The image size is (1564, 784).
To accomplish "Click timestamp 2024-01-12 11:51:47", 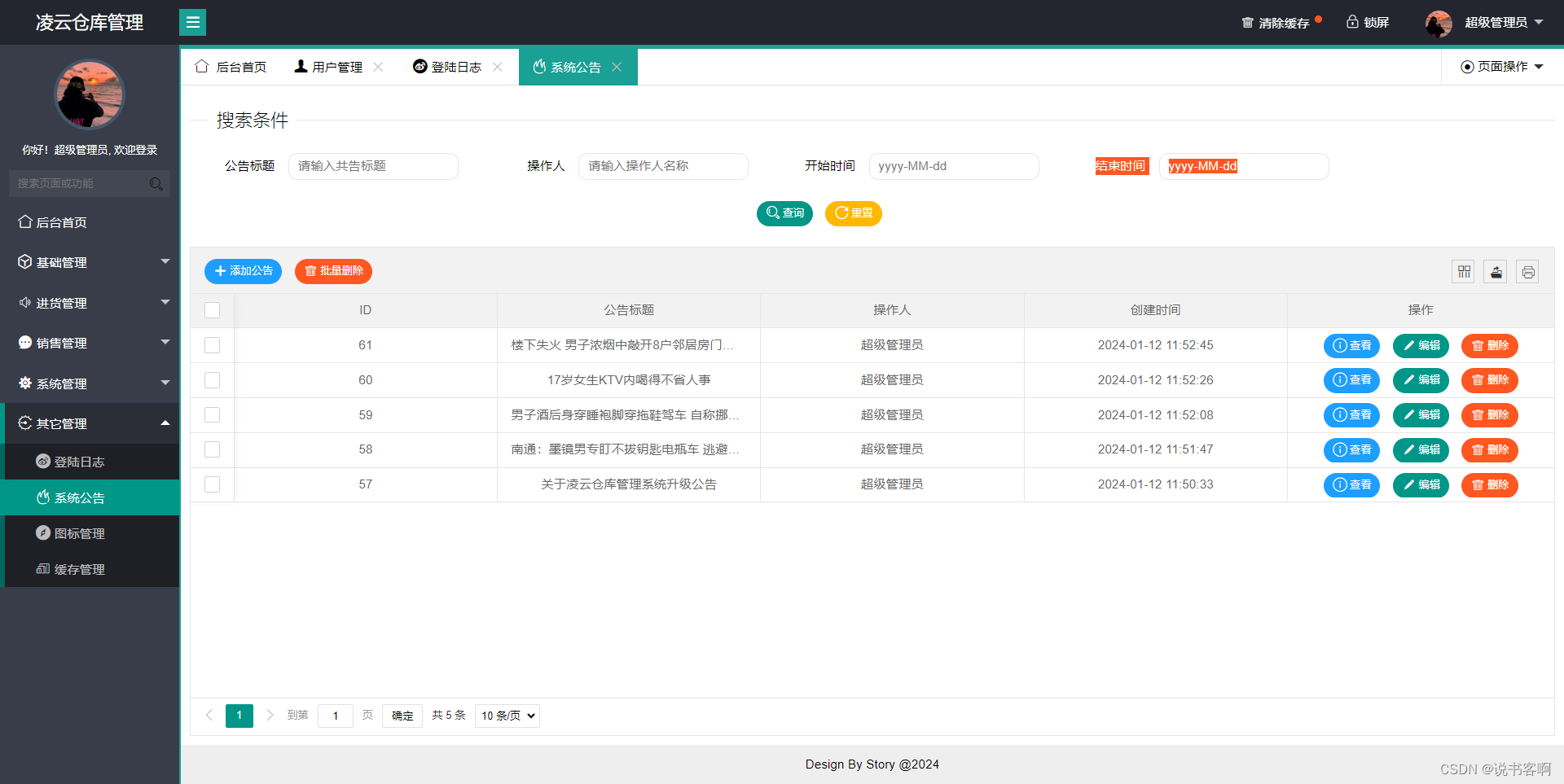I will (1155, 449).
